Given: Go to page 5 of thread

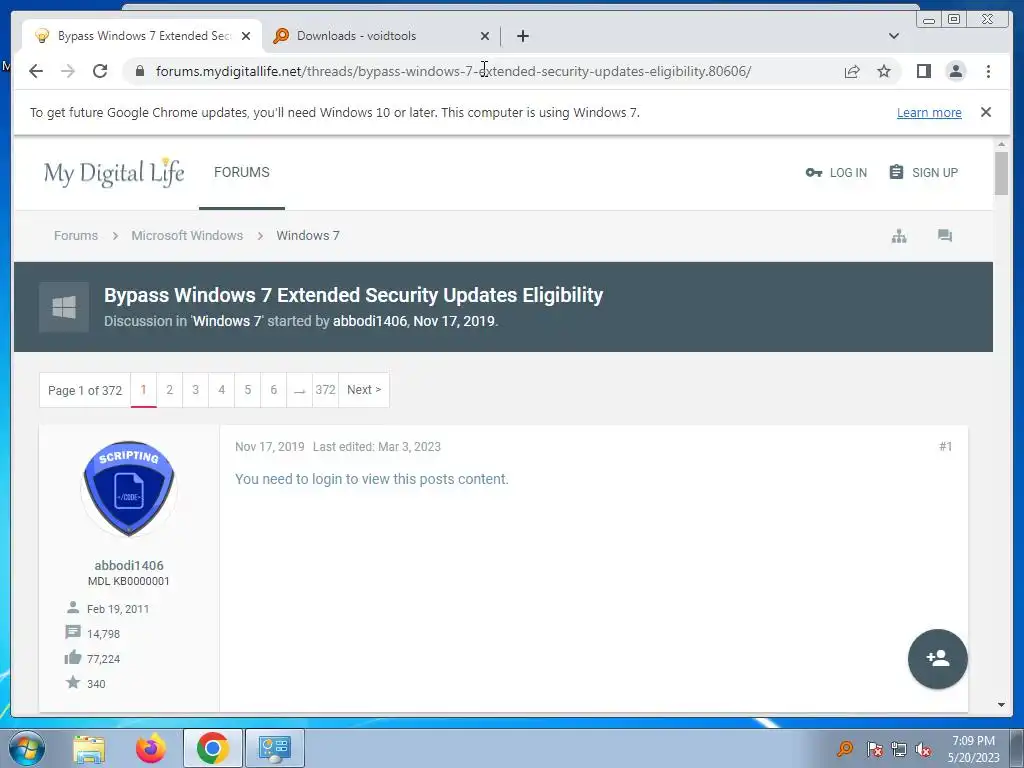Looking at the screenshot, I should coord(248,390).
